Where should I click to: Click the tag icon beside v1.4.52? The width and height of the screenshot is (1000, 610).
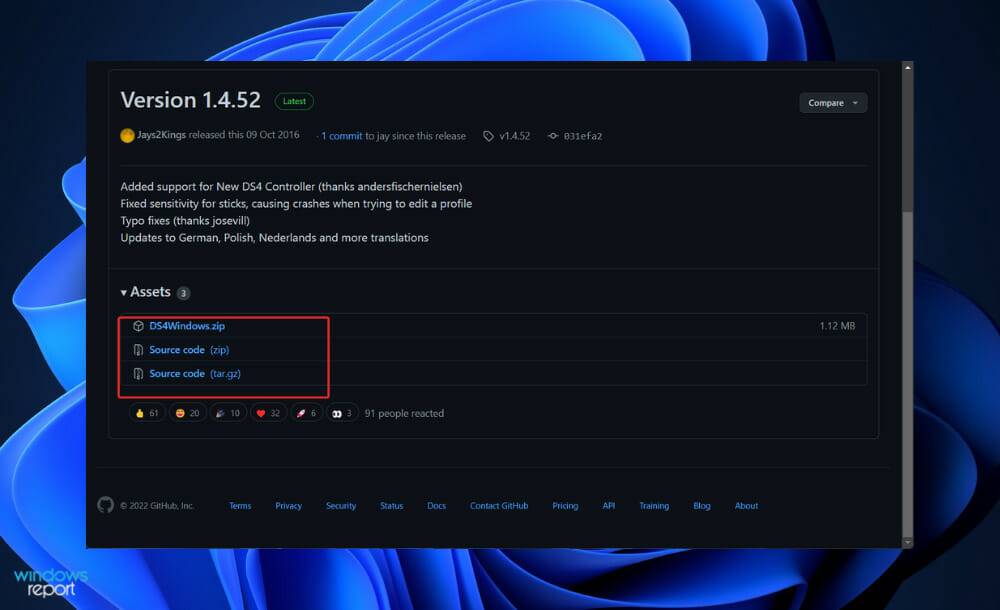point(489,136)
